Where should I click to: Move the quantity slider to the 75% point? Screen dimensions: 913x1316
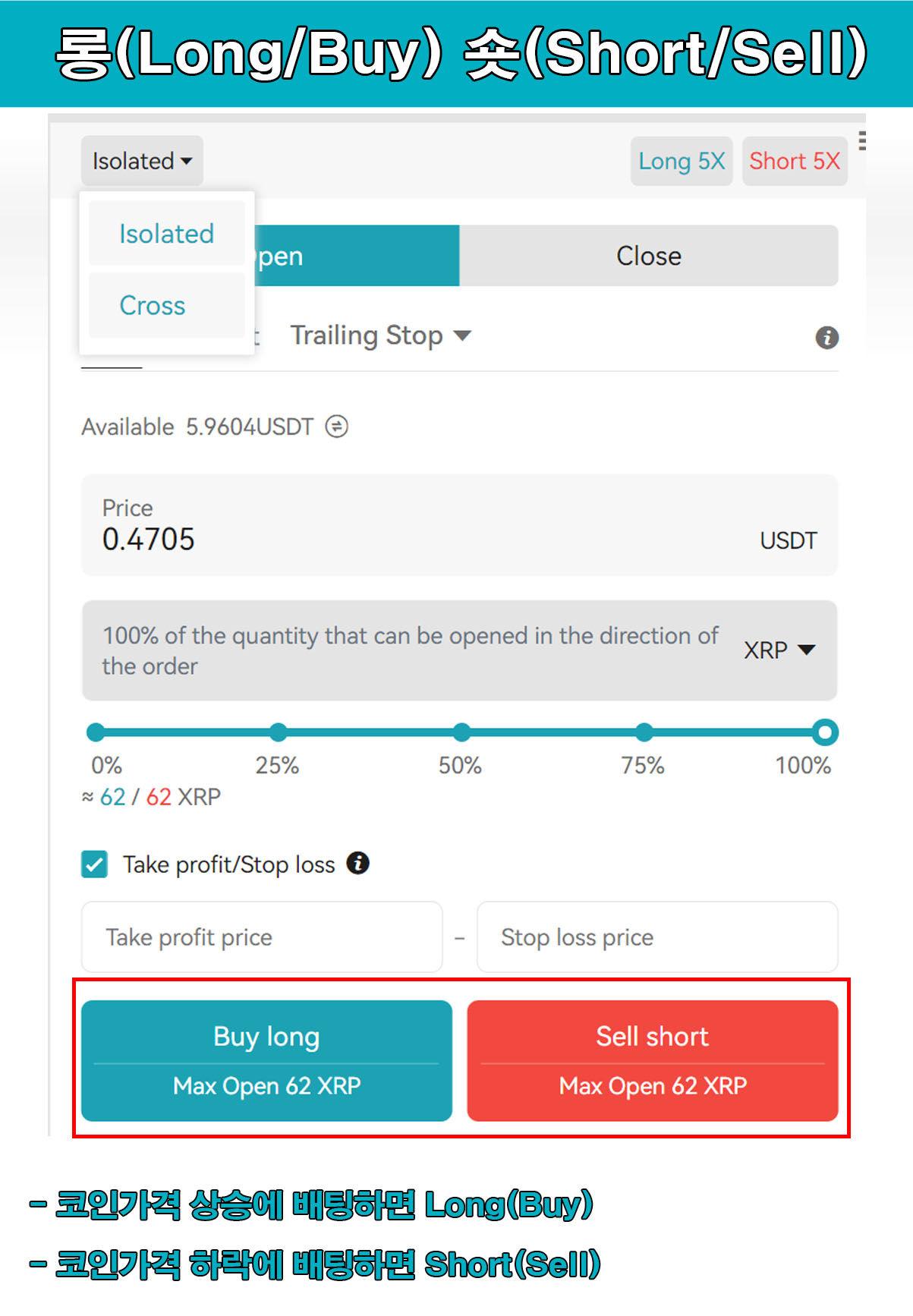pos(644,732)
